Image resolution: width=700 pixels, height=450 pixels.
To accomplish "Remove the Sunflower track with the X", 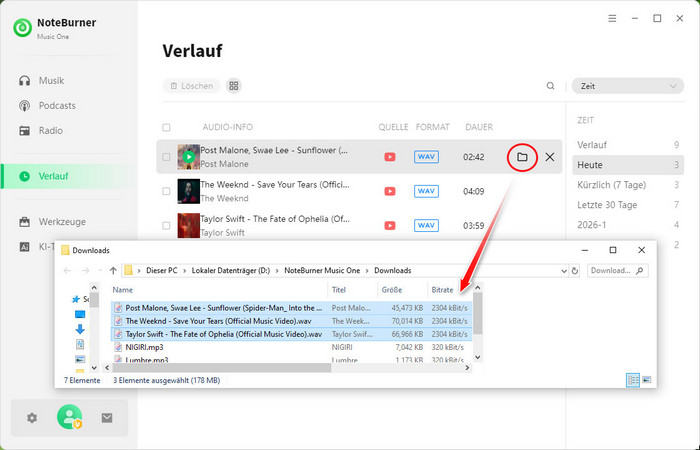I will pyautogui.click(x=550, y=157).
